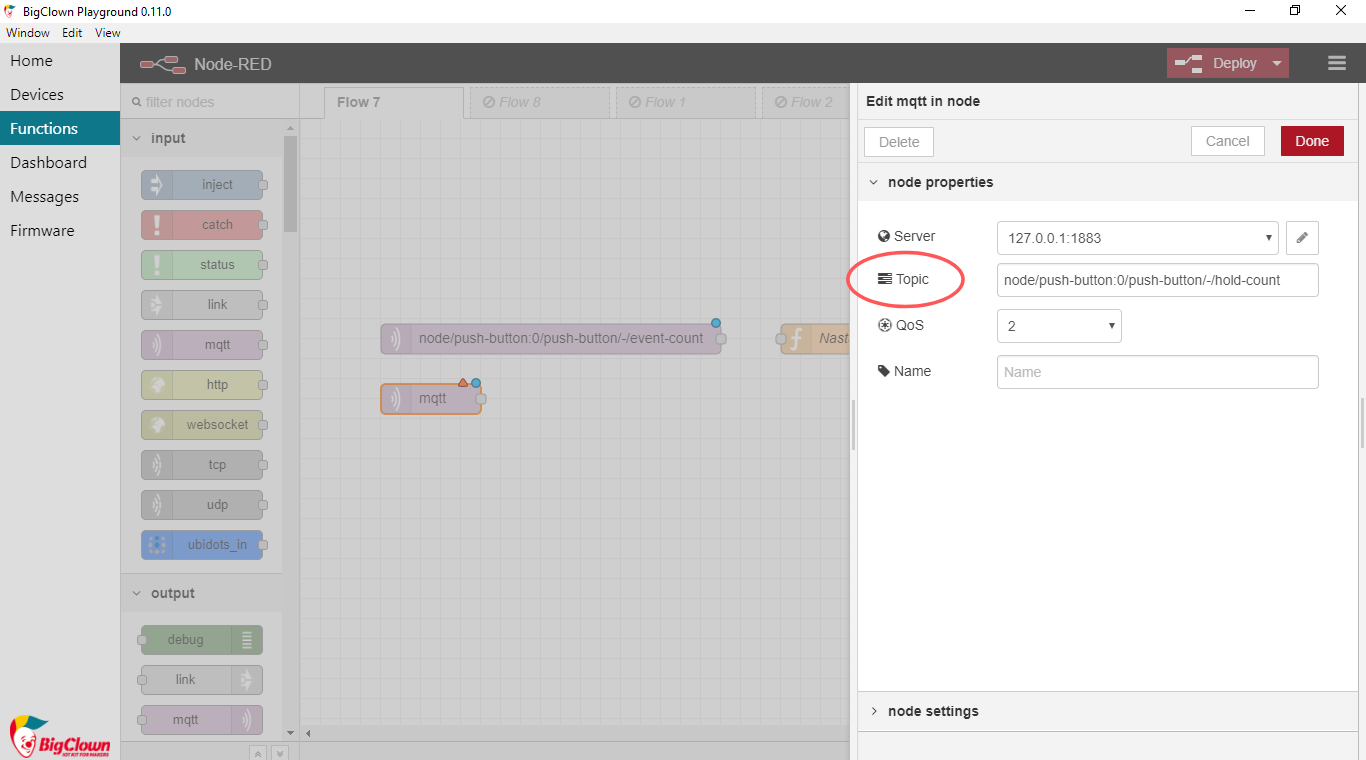Go to the Home page
Image resolution: width=1366 pixels, height=760 pixels.
60,61
